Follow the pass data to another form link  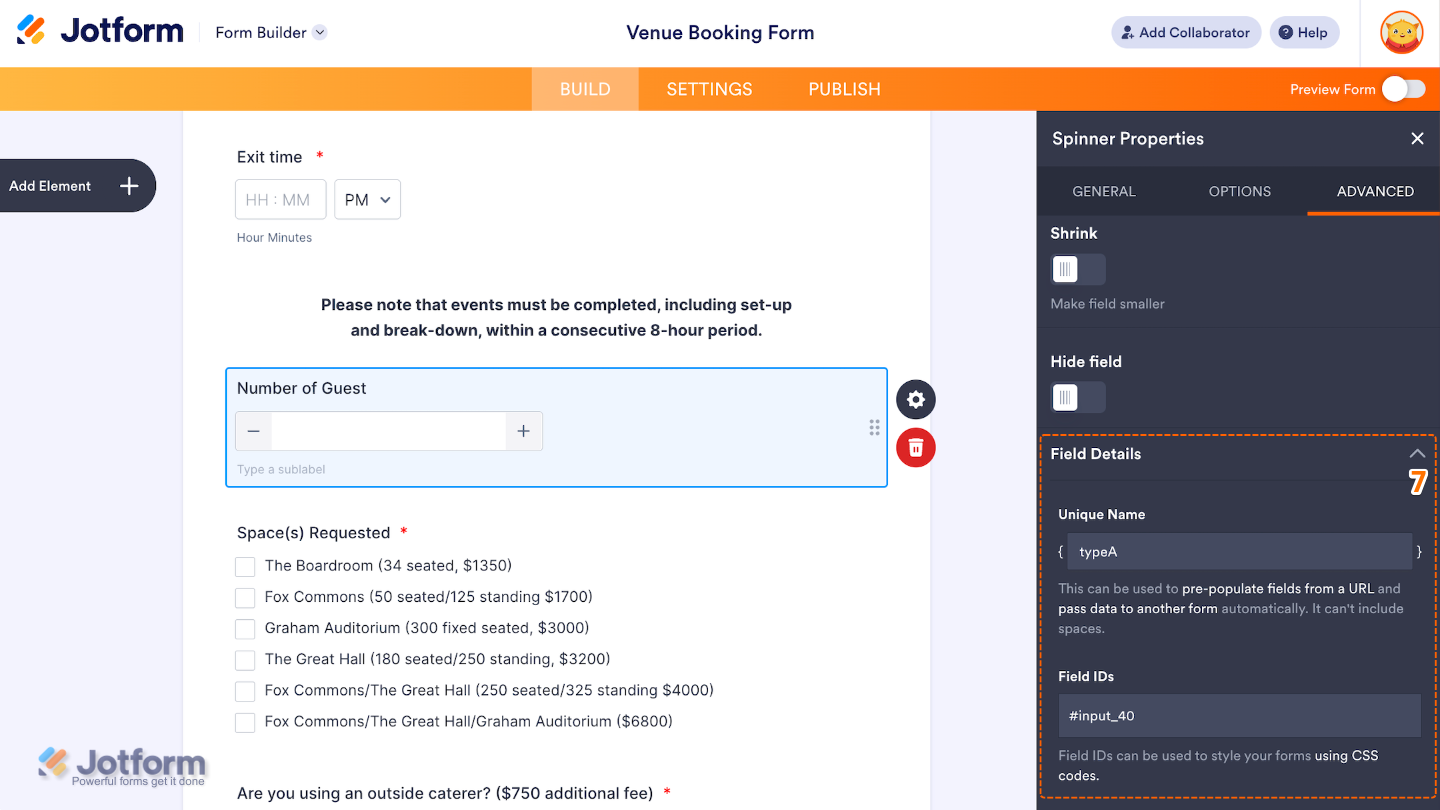(x=1138, y=608)
